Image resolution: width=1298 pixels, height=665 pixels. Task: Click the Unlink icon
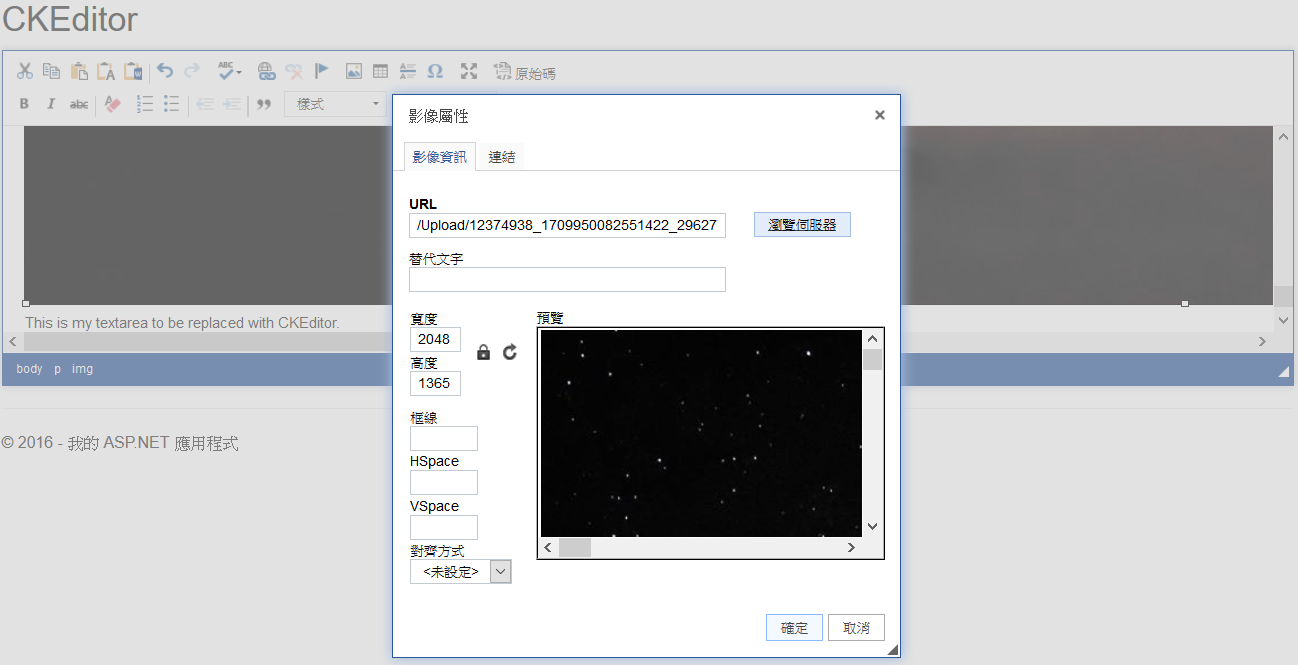coord(293,71)
